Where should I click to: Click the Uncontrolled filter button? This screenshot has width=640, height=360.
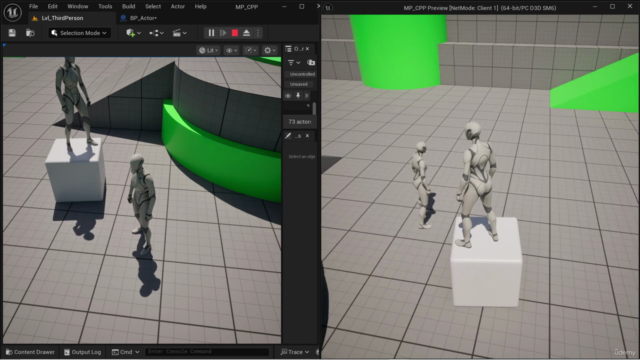[x=300, y=74]
